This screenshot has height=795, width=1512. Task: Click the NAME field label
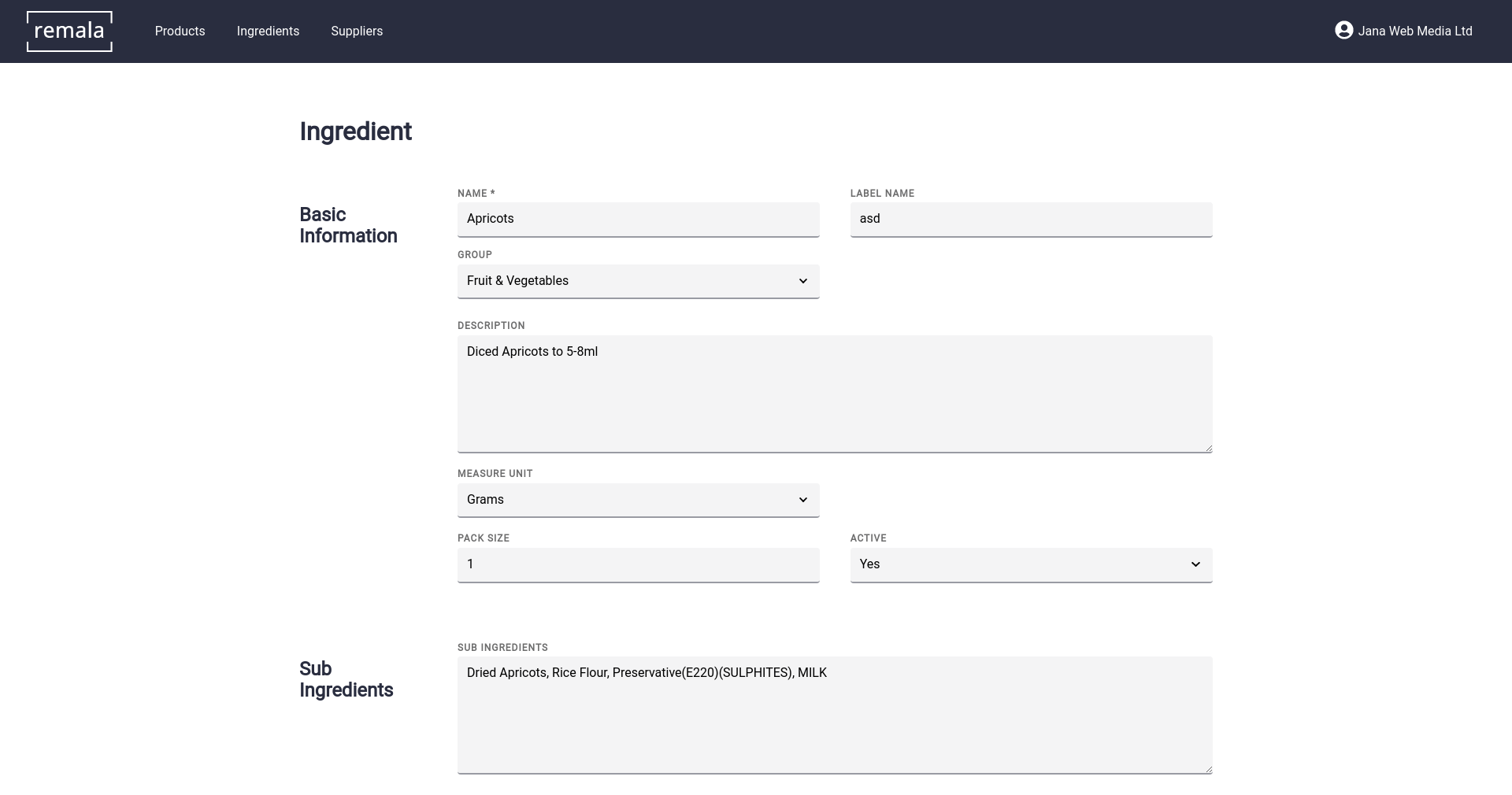point(476,193)
